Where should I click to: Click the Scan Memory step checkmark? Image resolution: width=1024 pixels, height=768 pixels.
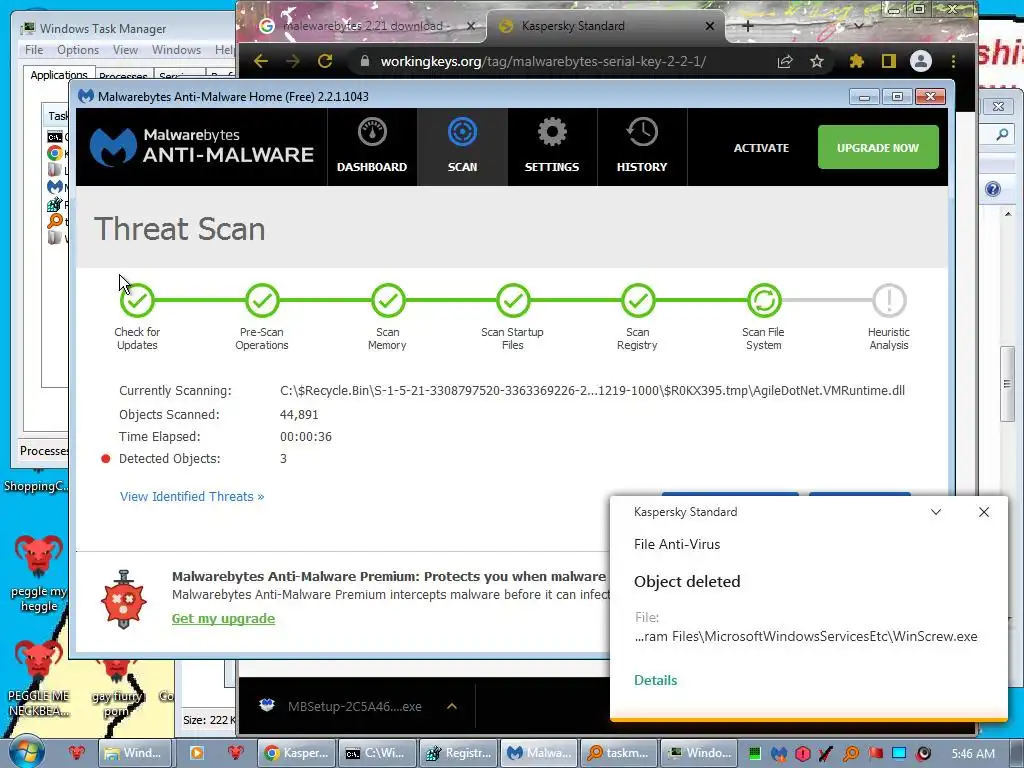[x=388, y=300]
